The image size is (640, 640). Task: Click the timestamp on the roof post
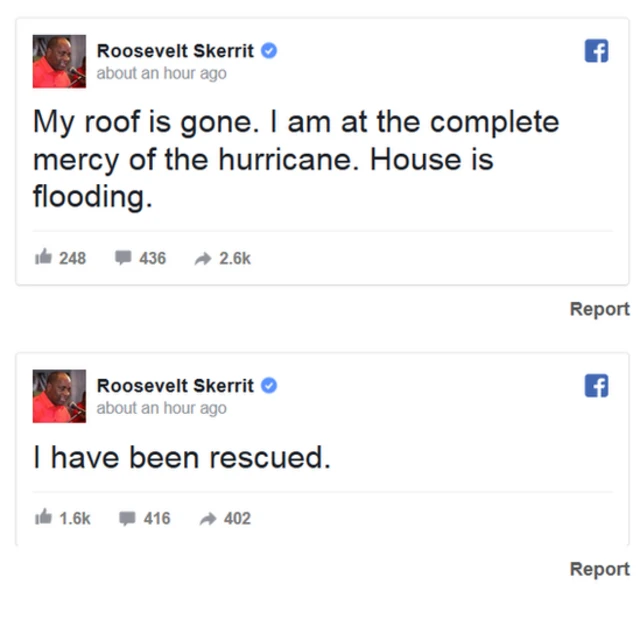(x=161, y=73)
